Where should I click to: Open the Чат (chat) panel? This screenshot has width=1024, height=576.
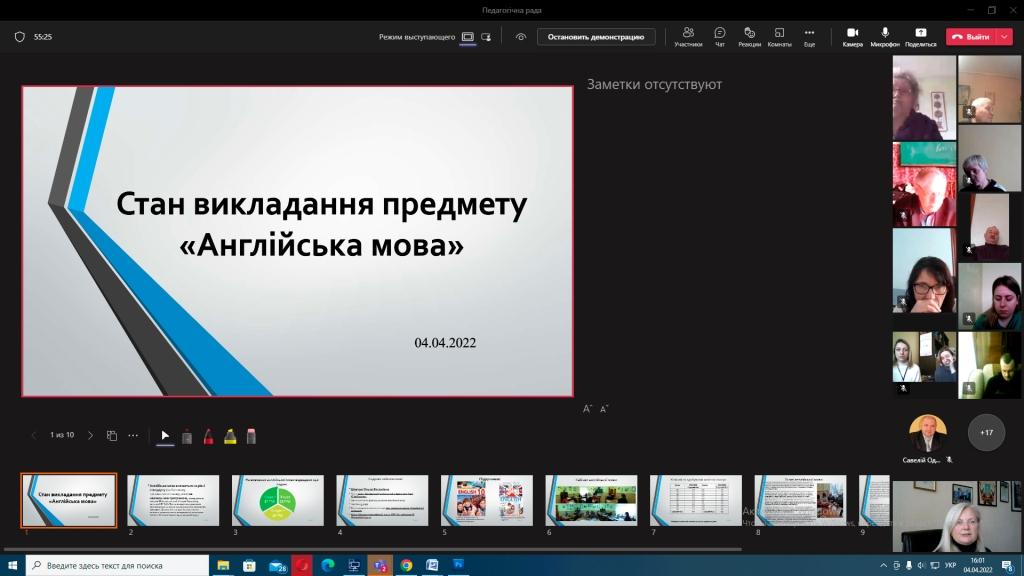click(720, 36)
